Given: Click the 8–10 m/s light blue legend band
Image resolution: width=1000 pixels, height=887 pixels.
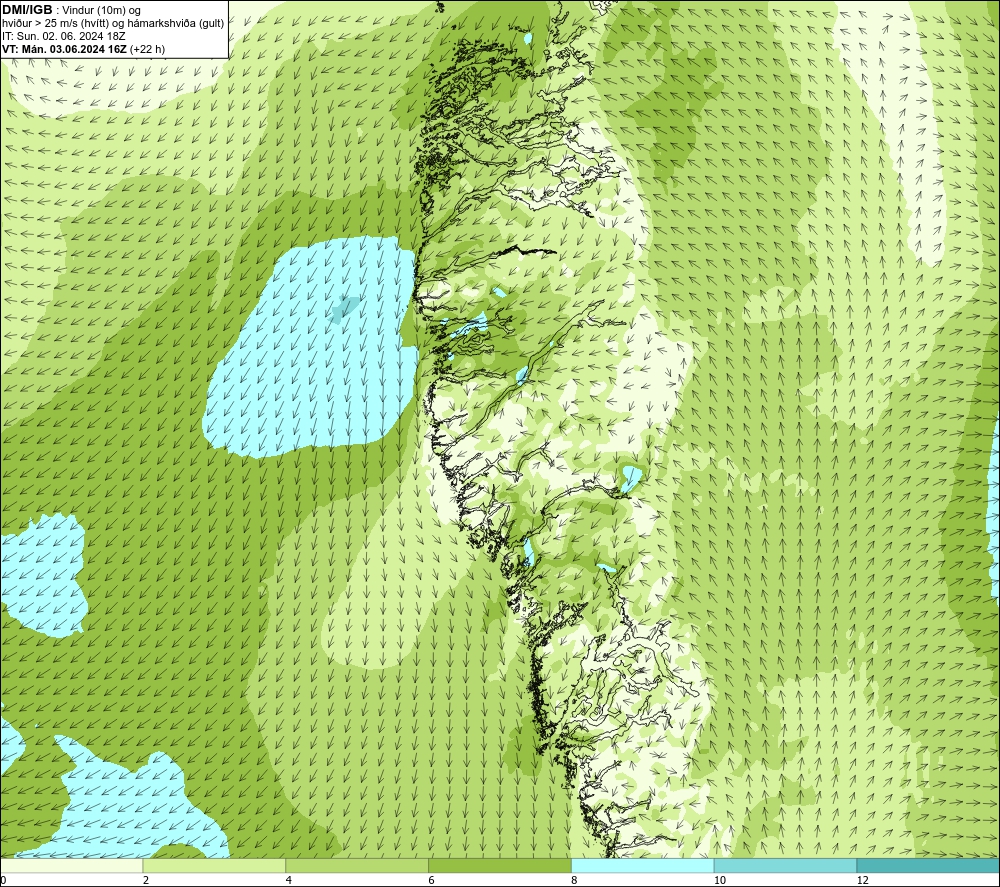Looking at the screenshot, I should [x=643, y=865].
